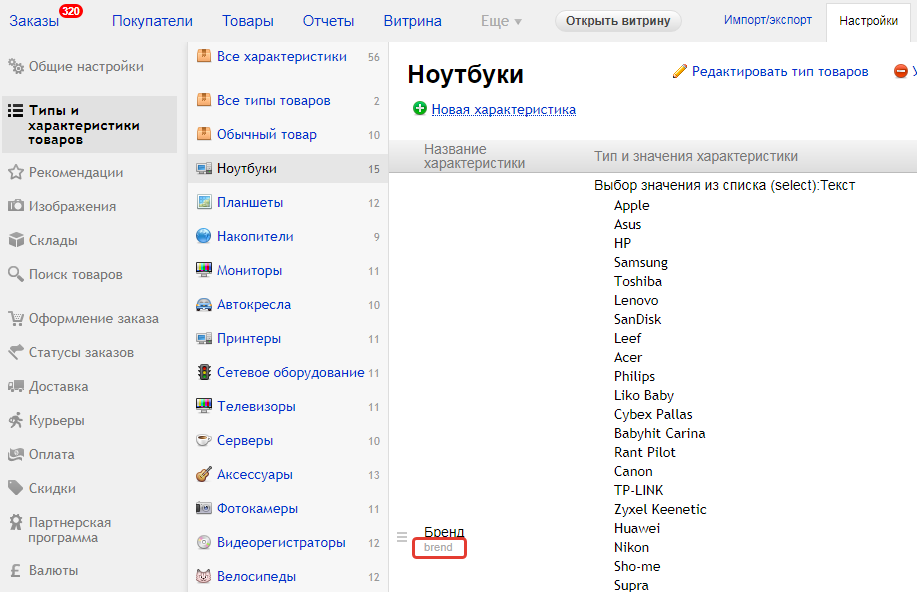Open the Заказы tab
The image size is (917, 592).
click(34, 21)
